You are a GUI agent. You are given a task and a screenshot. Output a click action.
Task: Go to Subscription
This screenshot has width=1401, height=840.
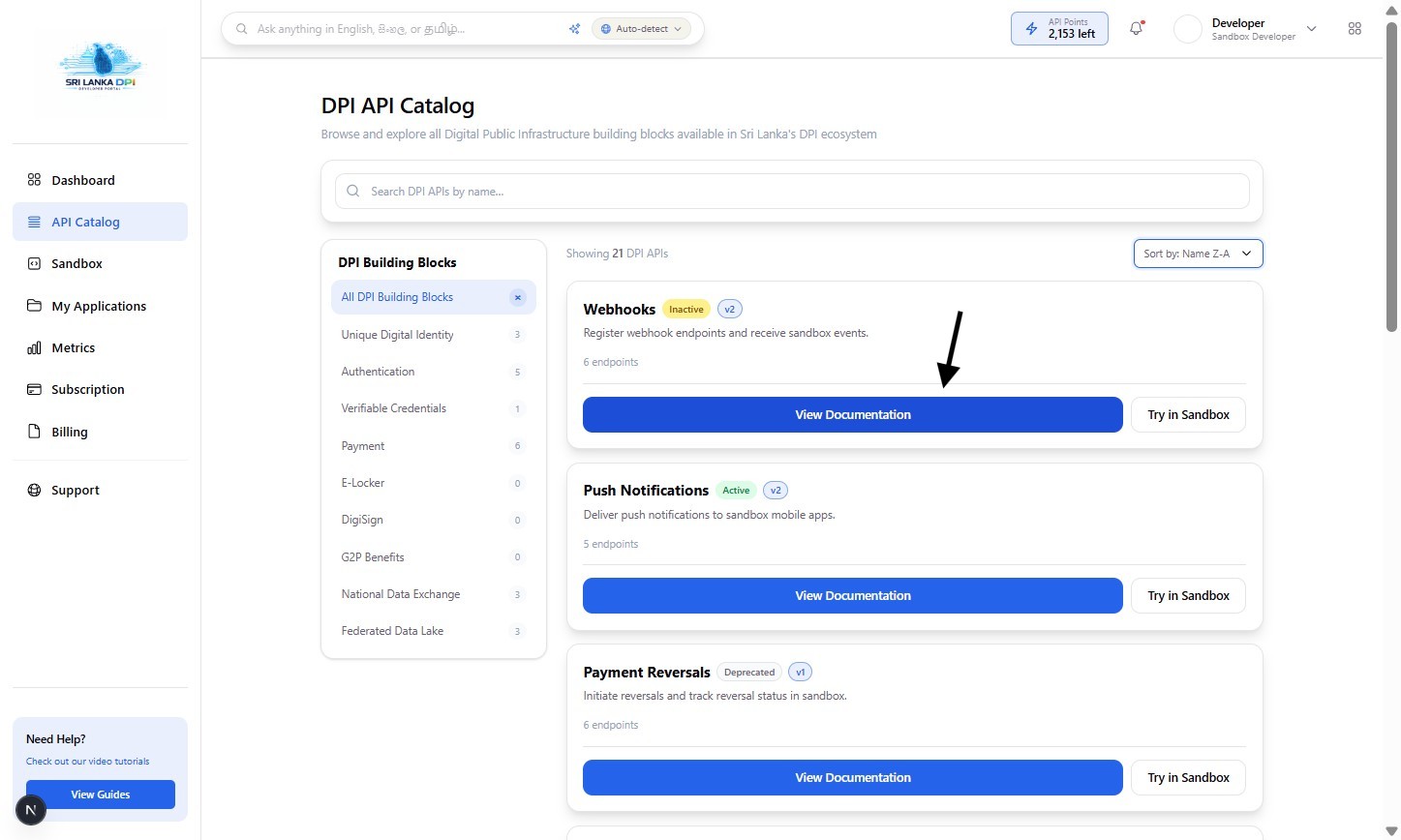tap(100, 389)
